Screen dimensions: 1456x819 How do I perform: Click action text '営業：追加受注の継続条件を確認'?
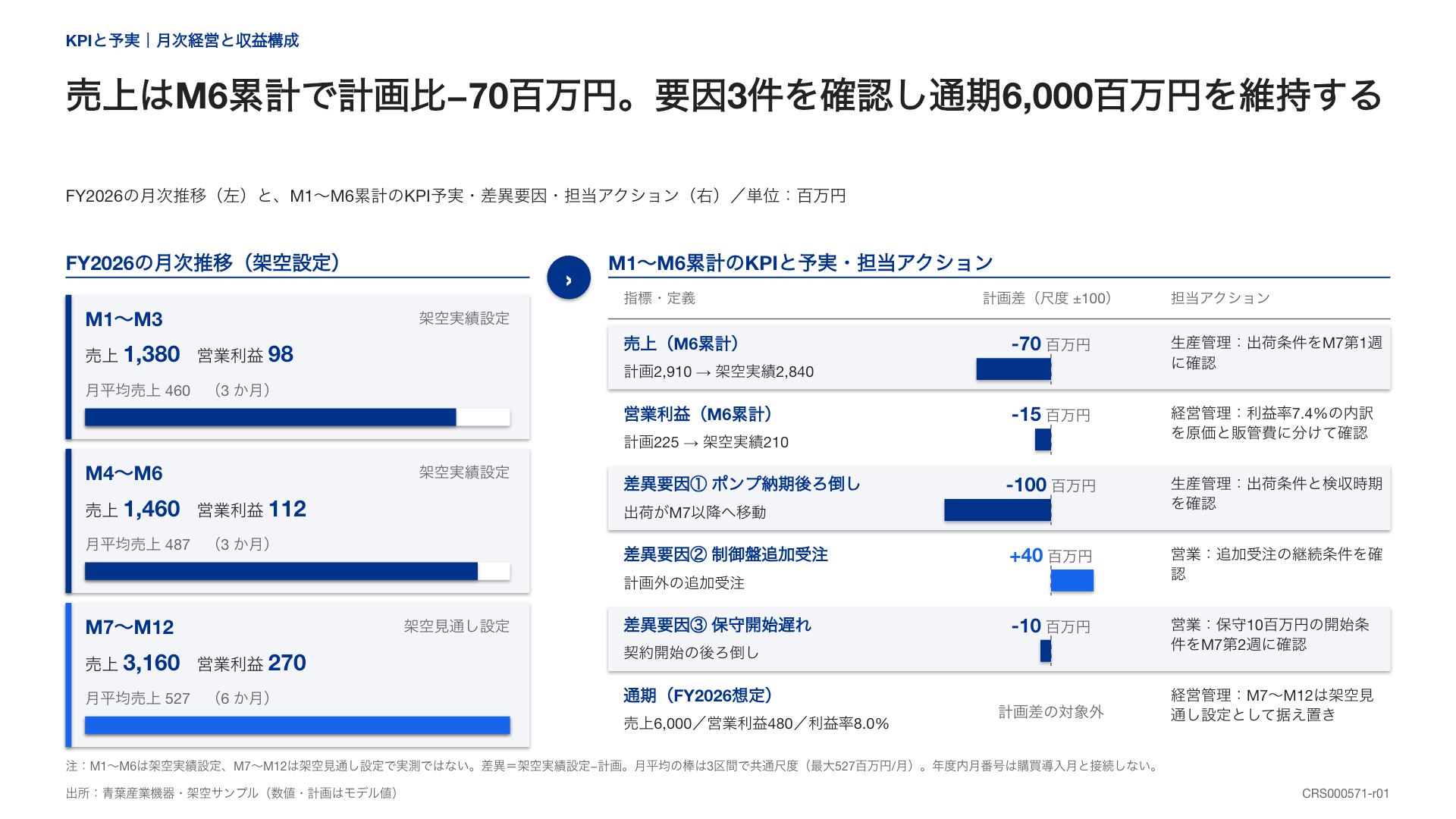(1276, 564)
